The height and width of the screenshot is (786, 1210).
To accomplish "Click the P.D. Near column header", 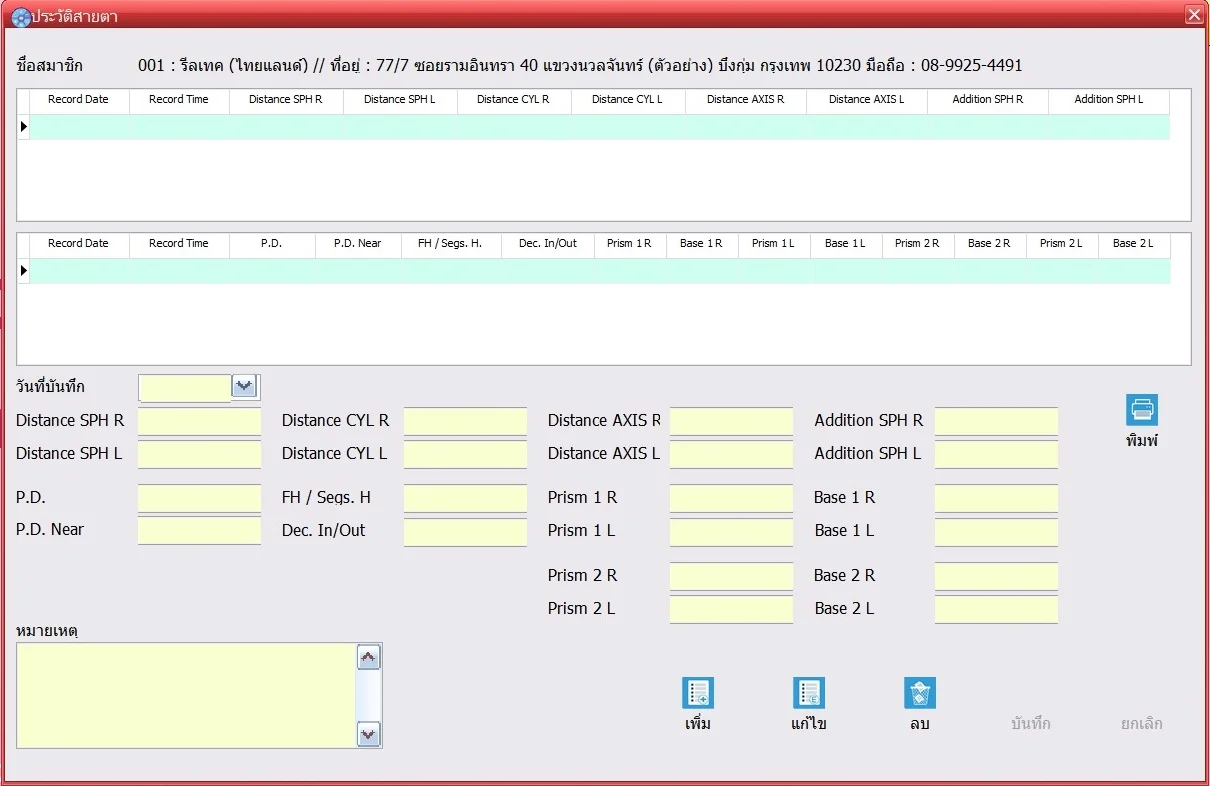I will click(x=357, y=244).
